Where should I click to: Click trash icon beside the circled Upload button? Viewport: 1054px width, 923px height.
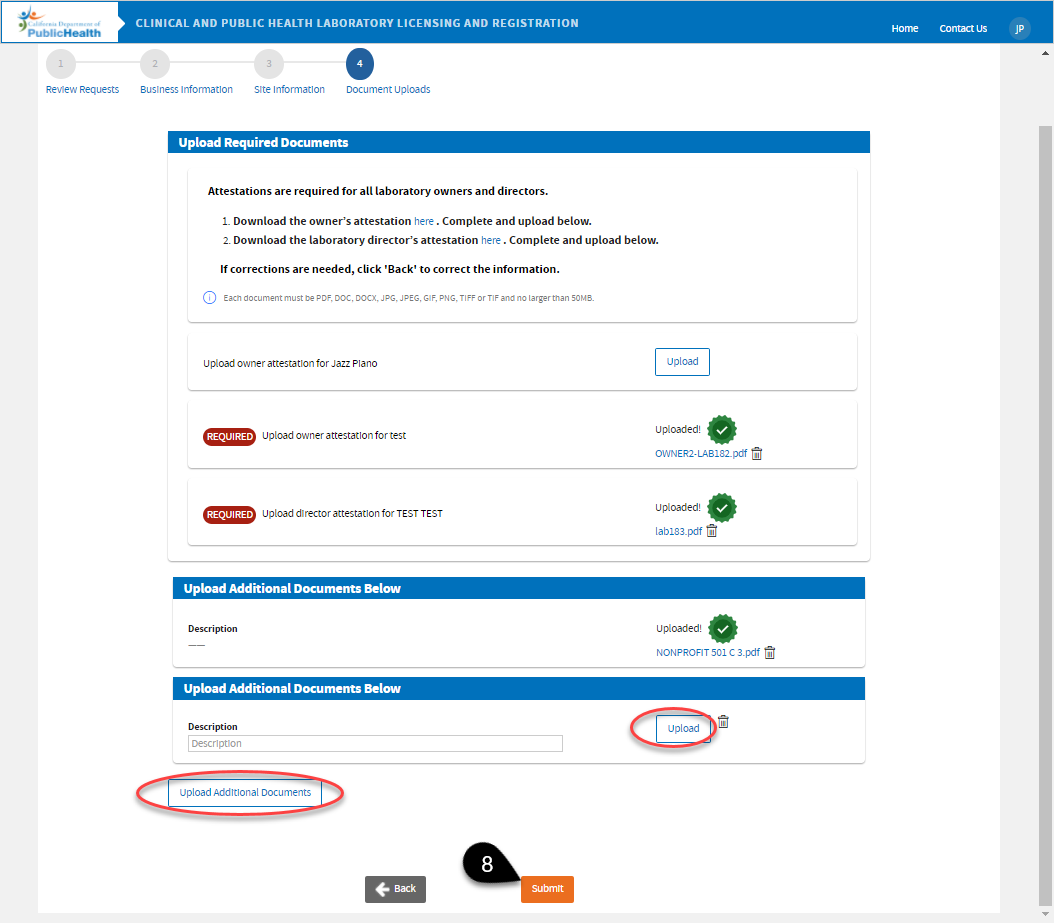coord(724,722)
